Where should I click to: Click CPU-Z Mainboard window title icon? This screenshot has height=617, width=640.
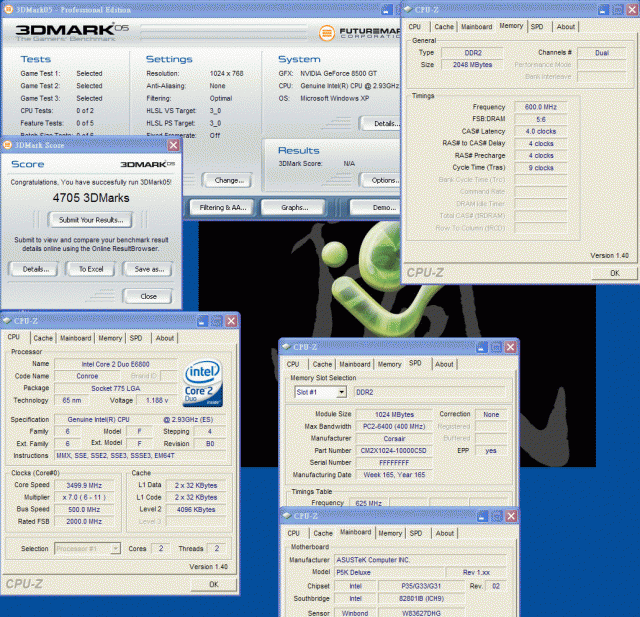pyautogui.click(x=287, y=516)
